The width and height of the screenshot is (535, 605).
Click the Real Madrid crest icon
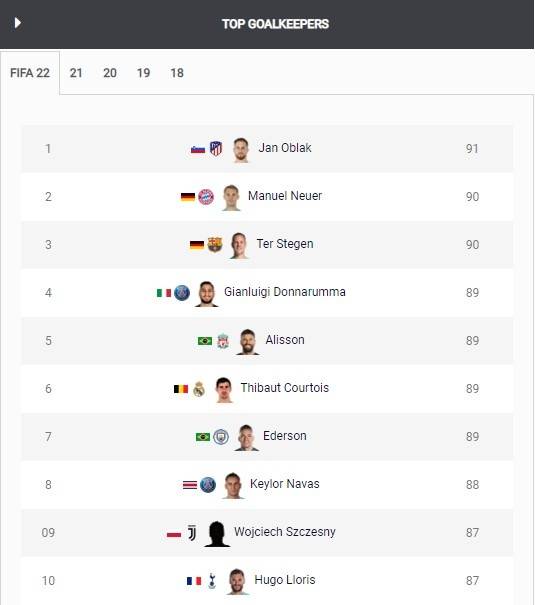199,389
